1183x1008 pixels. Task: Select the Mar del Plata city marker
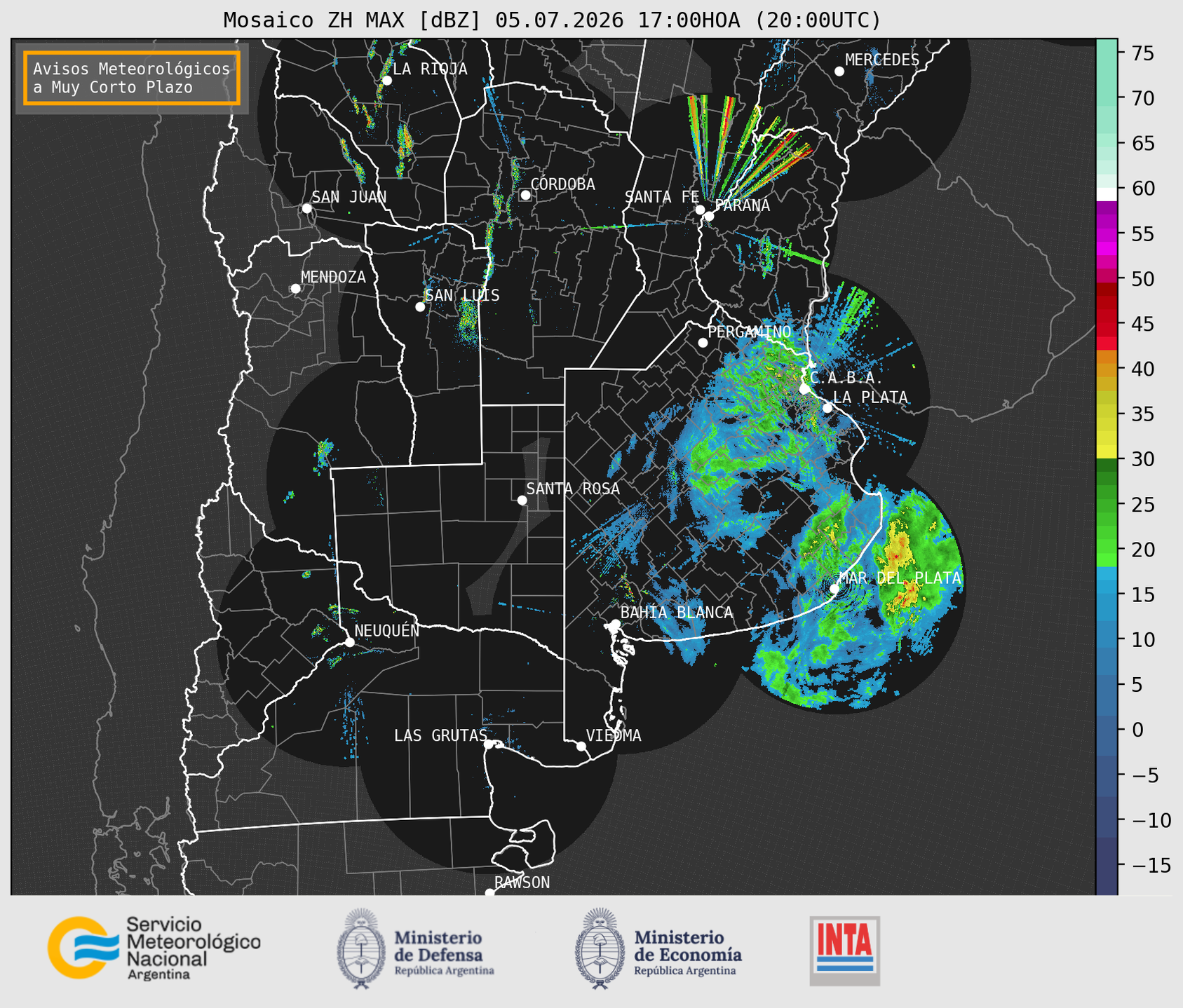[834, 588]
